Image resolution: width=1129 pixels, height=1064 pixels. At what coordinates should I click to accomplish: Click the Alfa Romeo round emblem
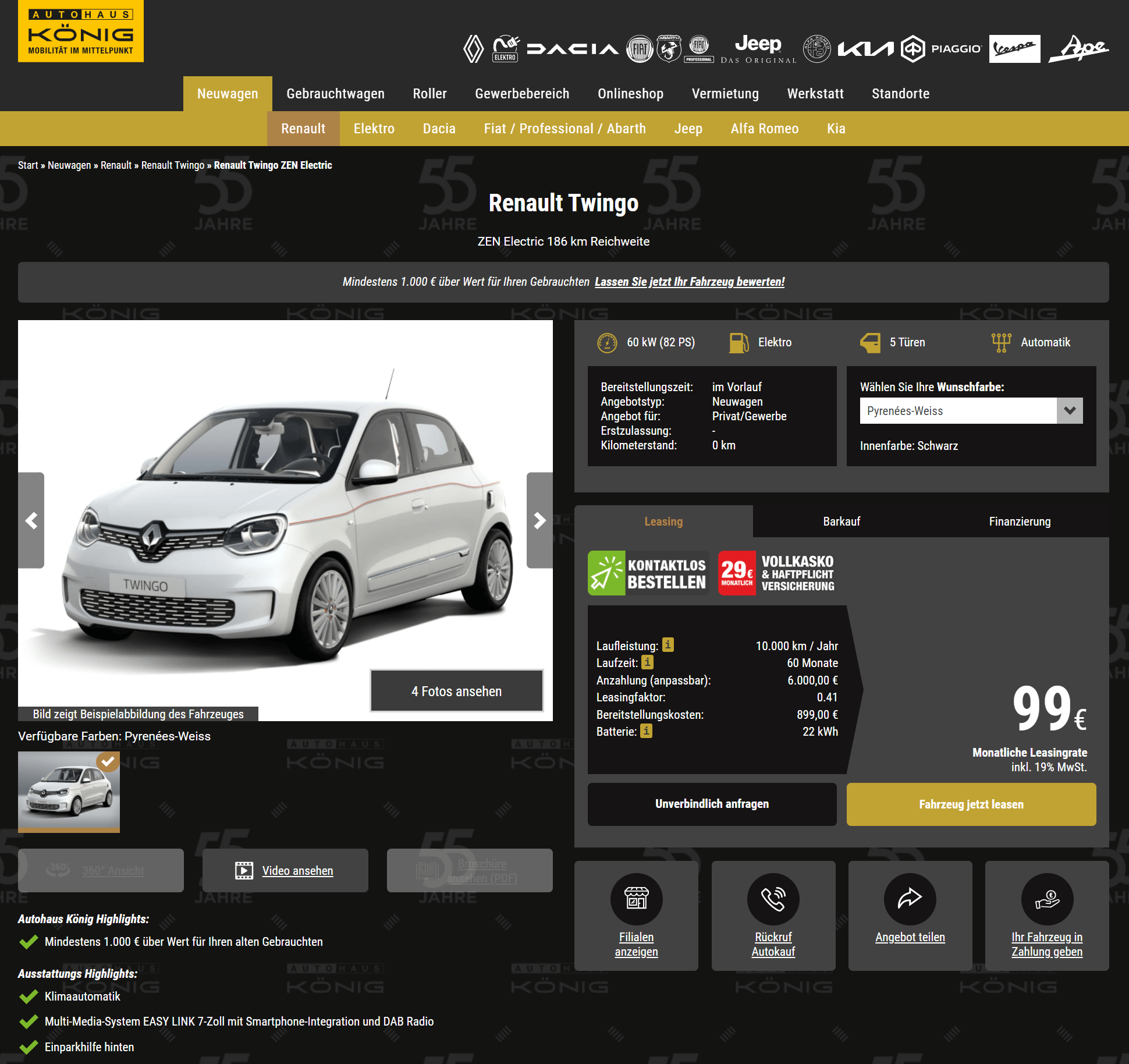tap(817, 49)
